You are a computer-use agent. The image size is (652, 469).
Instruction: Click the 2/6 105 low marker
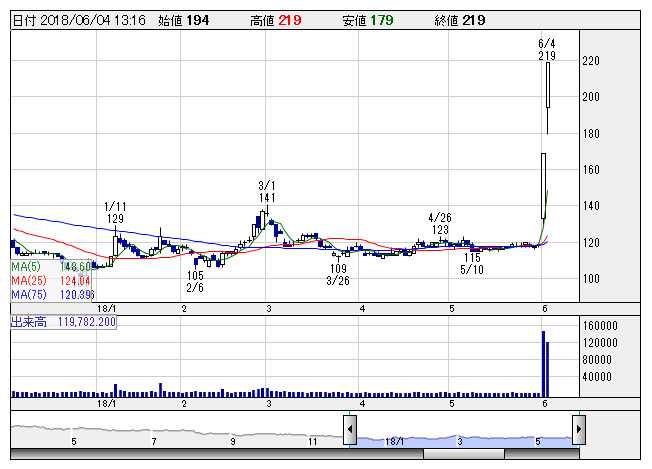(195, 281)
